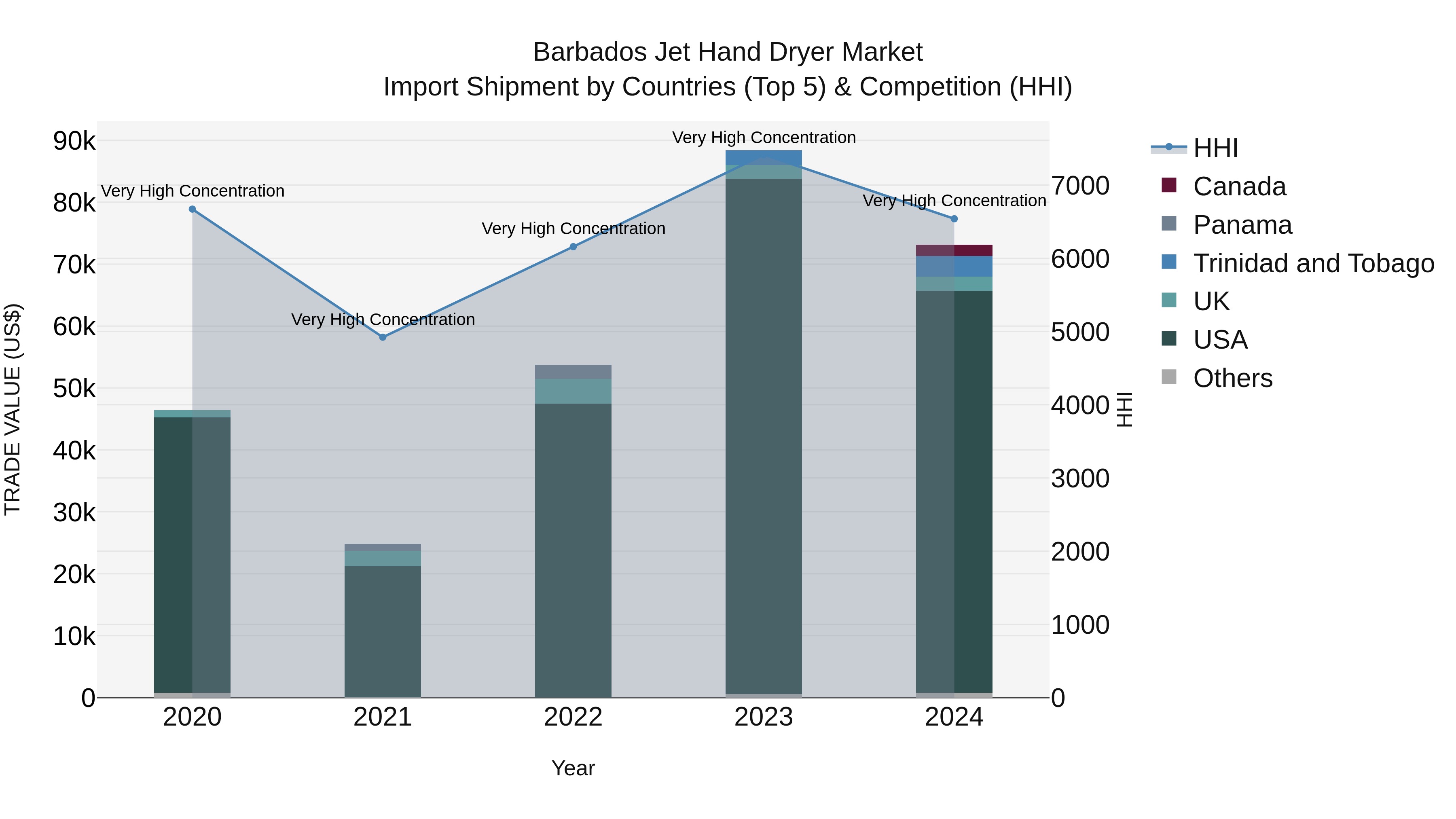Click the rotated HHI right axis title
This screenshot has width=1456, height=819.
coord(1125,409)
